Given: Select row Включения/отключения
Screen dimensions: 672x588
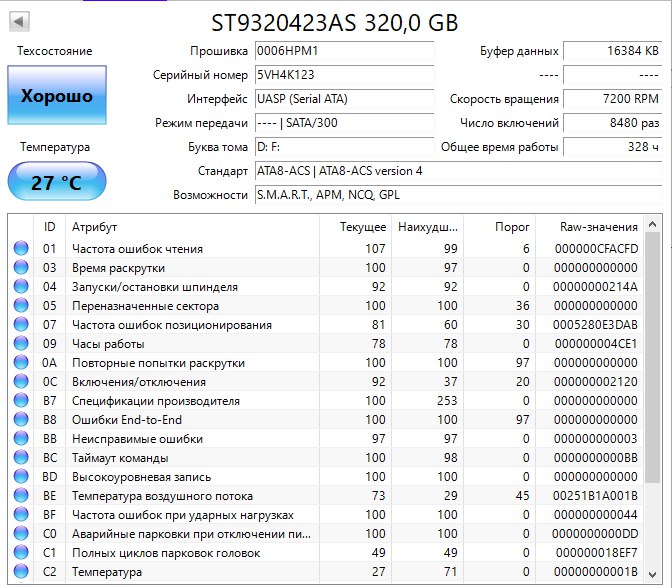Looking at the screenshot, I should click(326, 381).
